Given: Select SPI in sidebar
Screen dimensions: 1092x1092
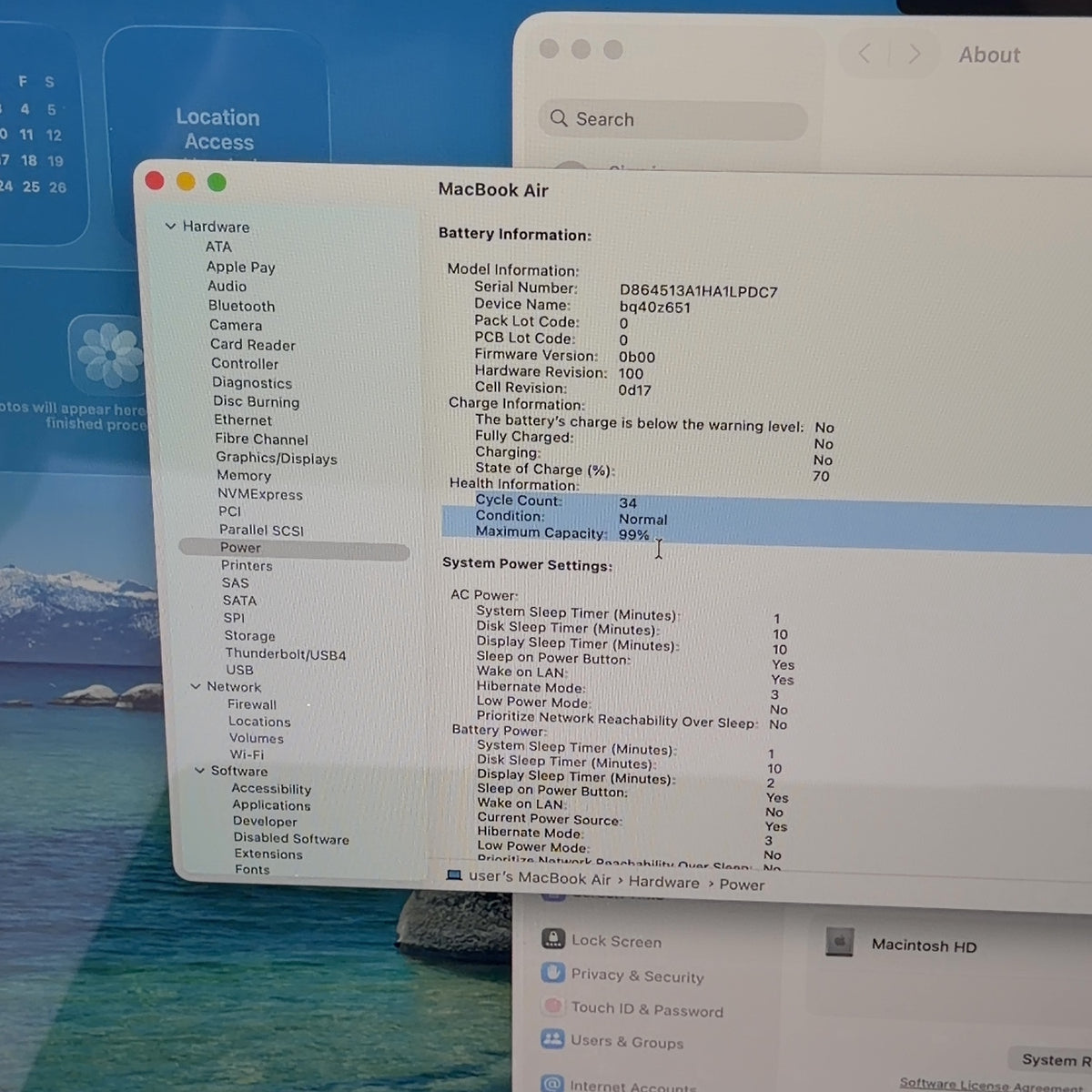Looking at the screenshot, I should tap(234, 618).
